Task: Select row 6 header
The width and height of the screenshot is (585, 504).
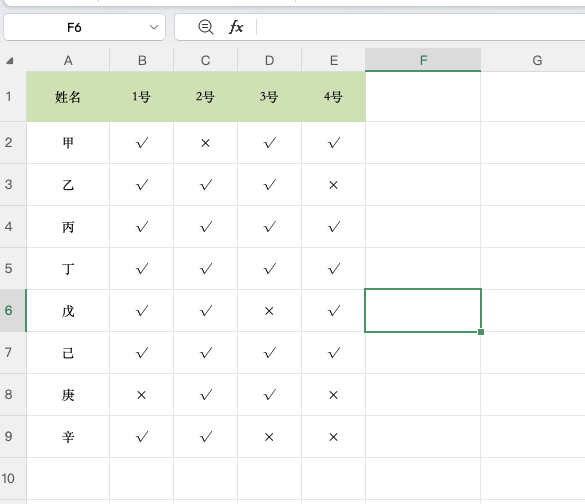Action: pyautogui.click(x=13, y=310)
